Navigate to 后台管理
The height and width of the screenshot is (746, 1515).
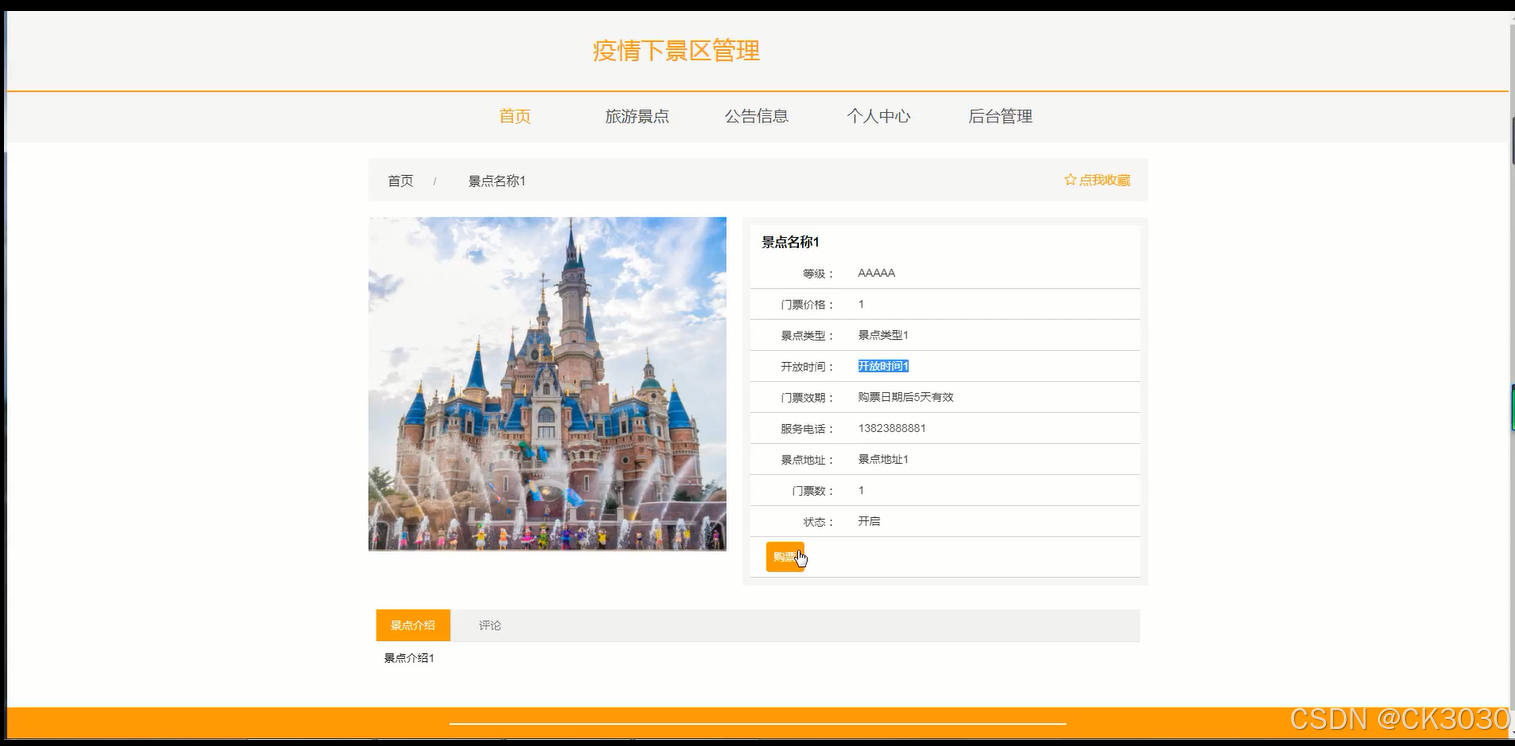coord(1000,116)
